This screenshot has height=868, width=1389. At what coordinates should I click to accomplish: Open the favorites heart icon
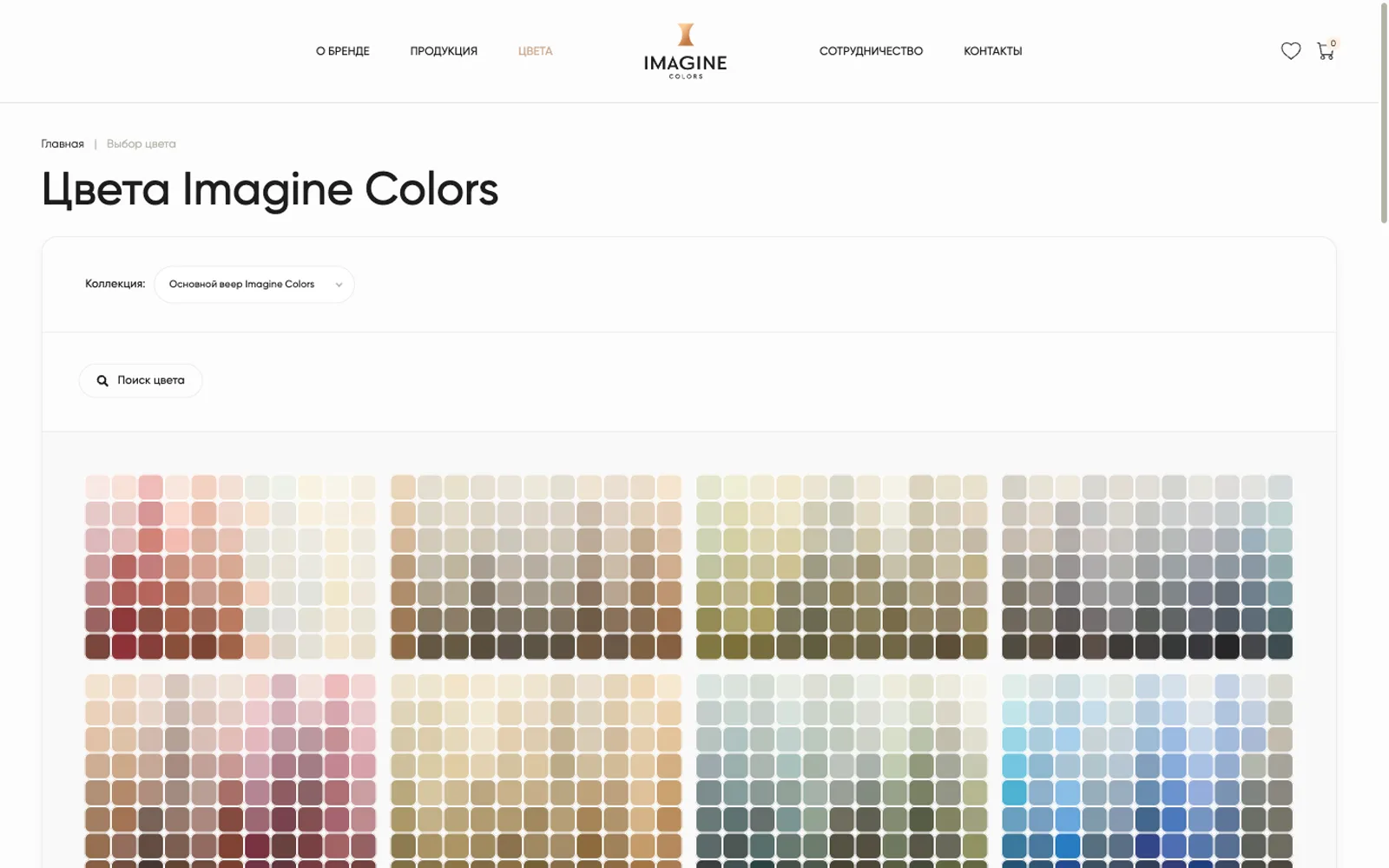point(1291,51)
